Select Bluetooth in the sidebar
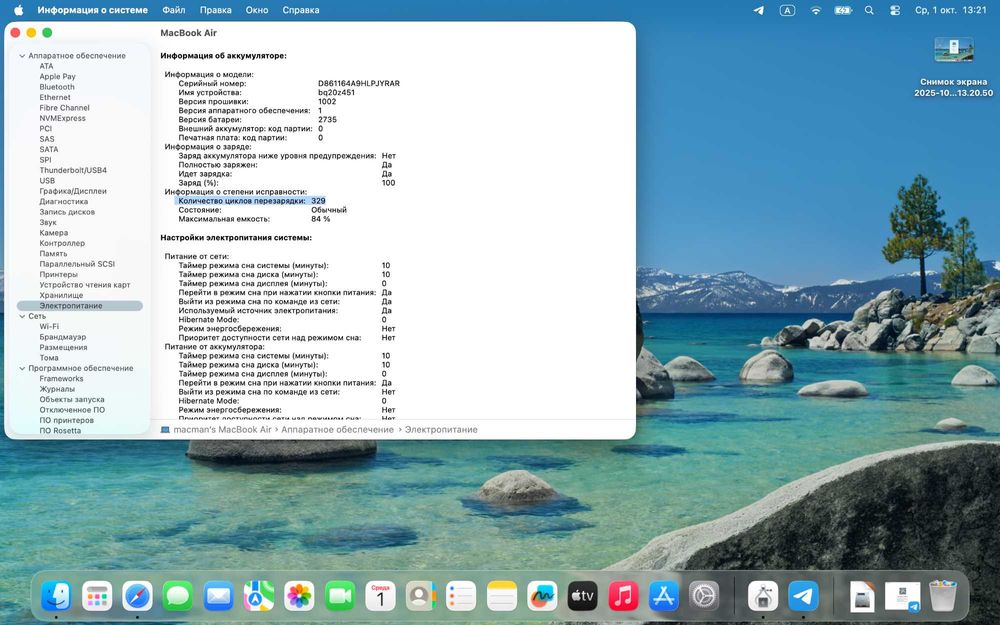 tap(57, 87)
